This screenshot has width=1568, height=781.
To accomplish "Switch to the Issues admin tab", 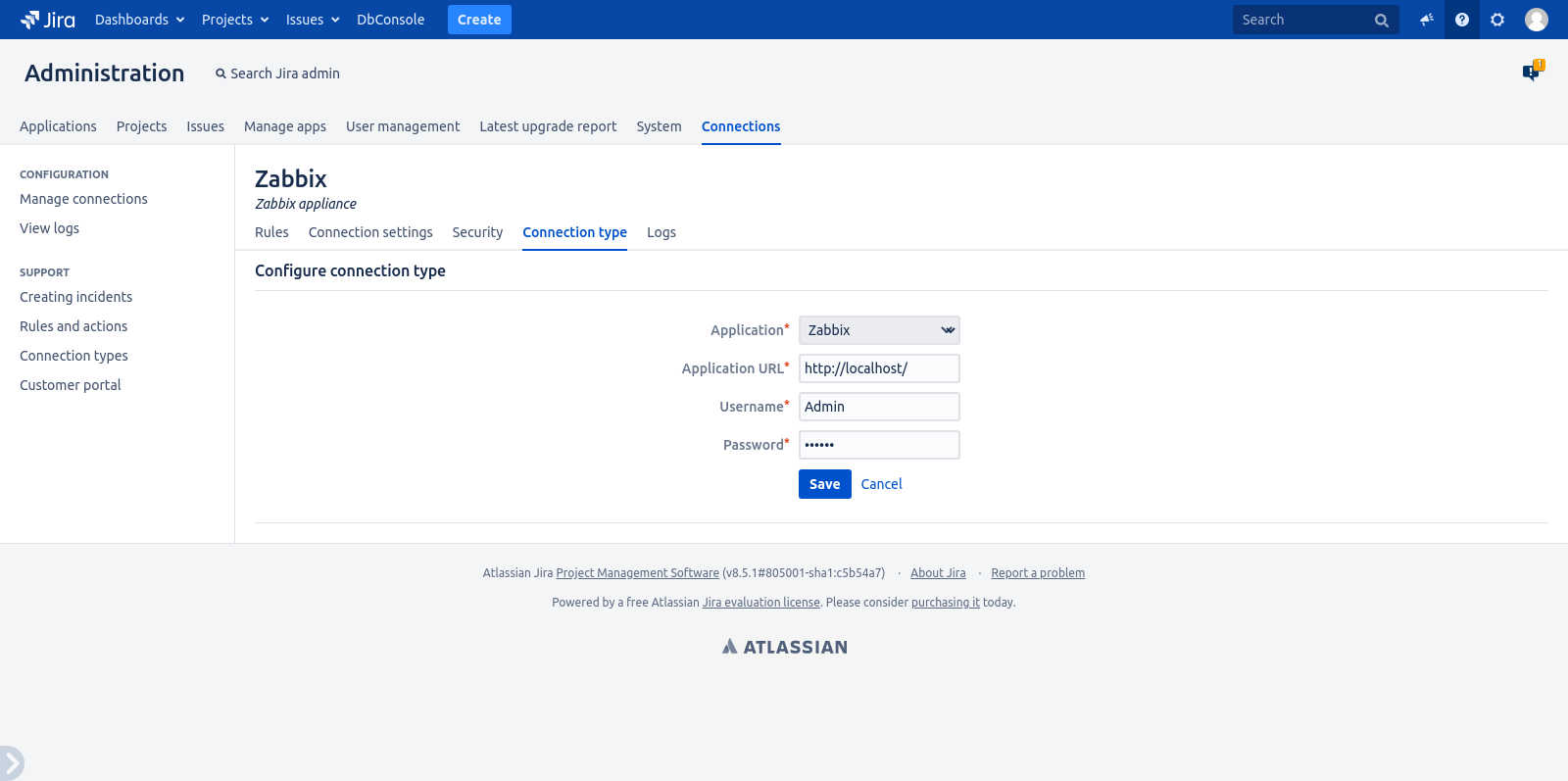I will click(205, 126).
